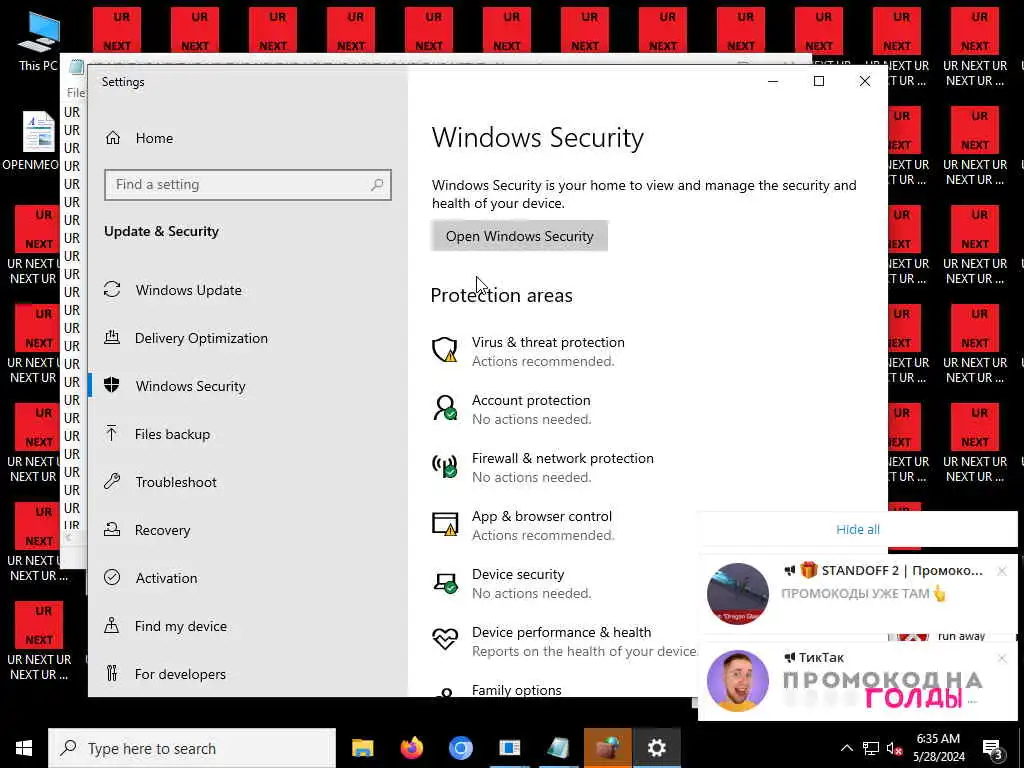
Task: Select the Delivery Optimization icon
Action: point(112,338)
